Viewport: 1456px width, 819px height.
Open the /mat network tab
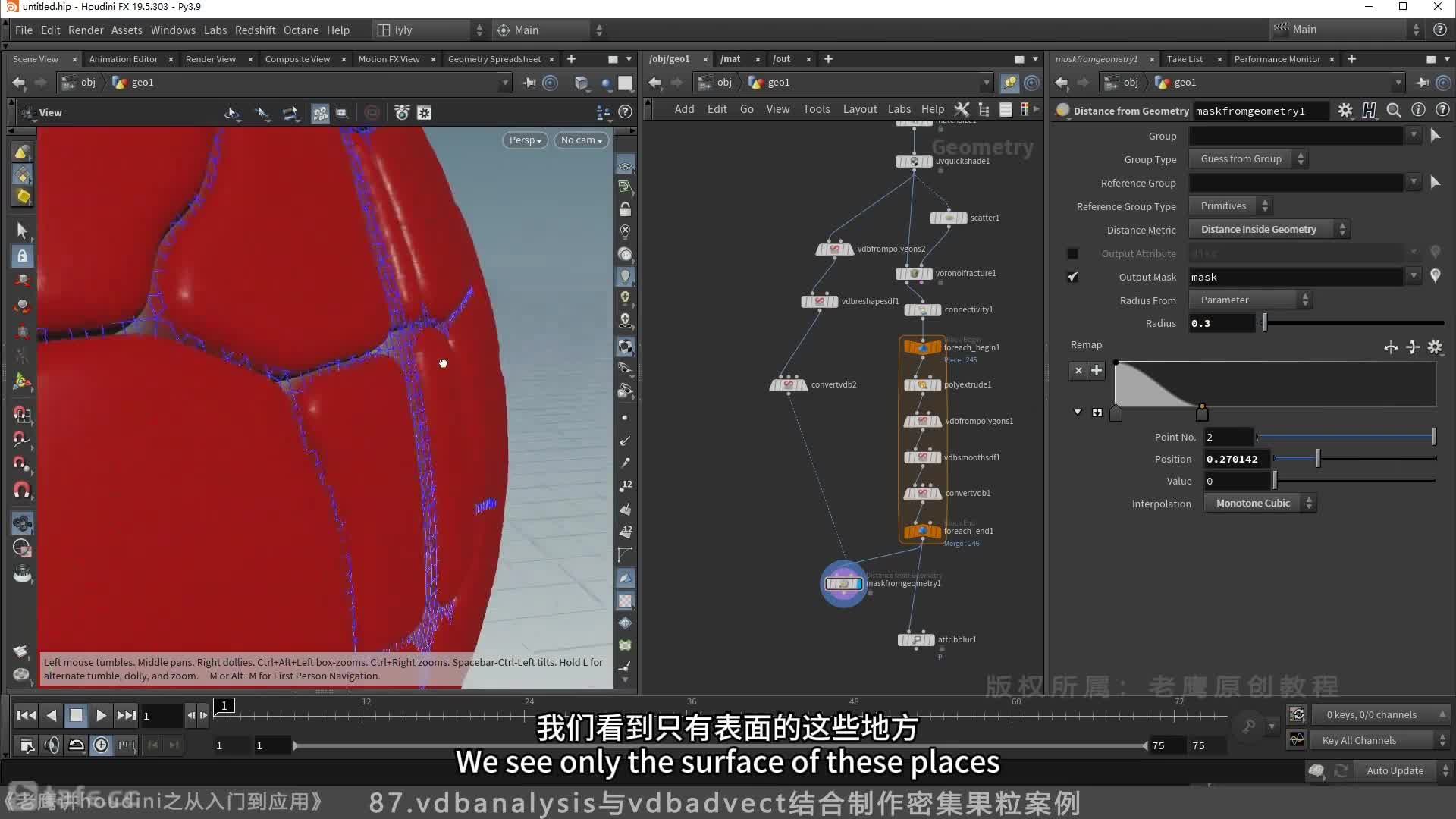730,59
